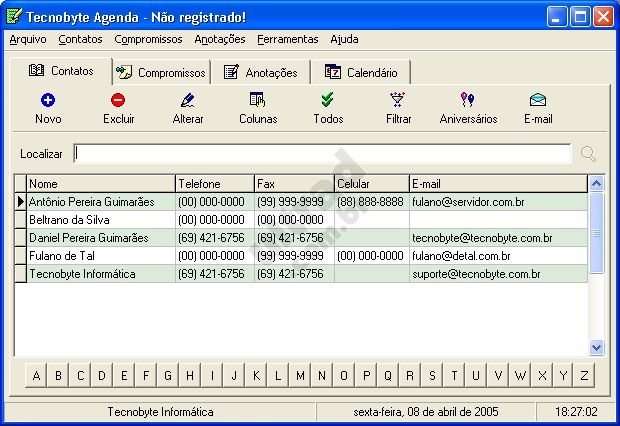Click the Celular column header
620x426 pixels.
pos(372,184)
